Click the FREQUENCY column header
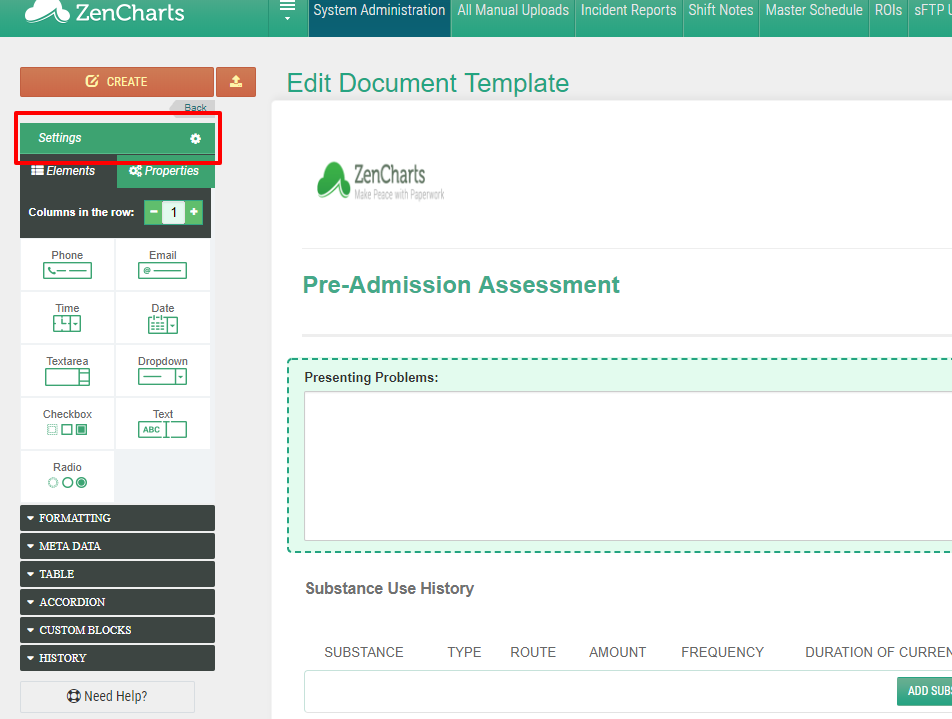Viewport: 952px width, 719px height. click(722, 652)
